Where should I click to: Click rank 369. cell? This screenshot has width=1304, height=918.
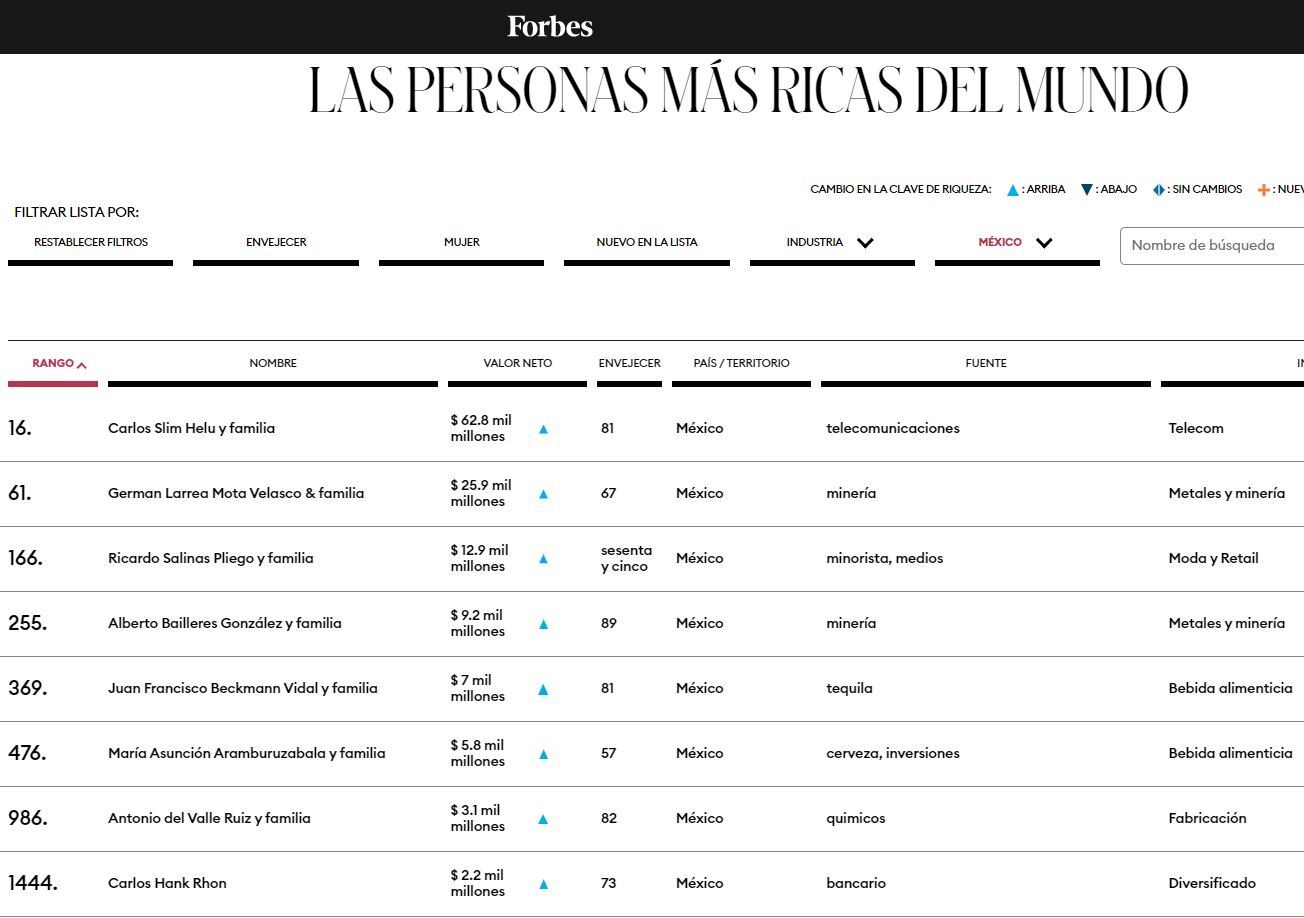(x=28, y=688)
